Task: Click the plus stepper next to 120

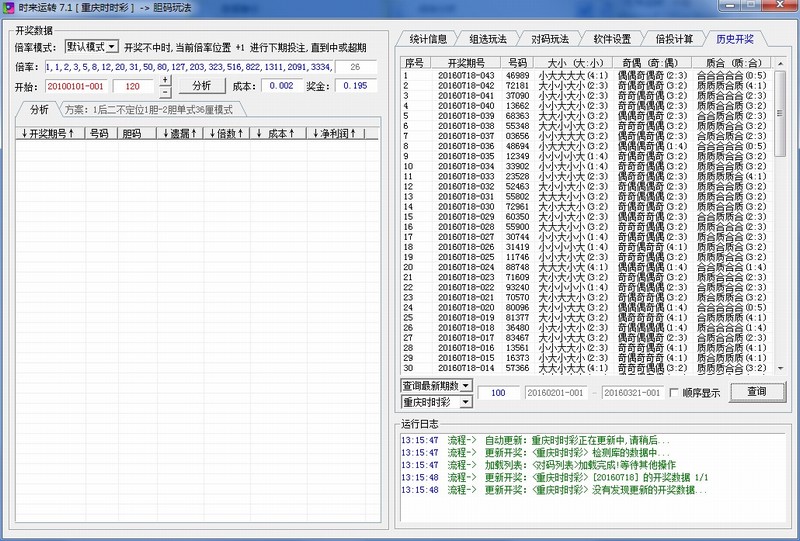Action: click(x=165, y=80)
